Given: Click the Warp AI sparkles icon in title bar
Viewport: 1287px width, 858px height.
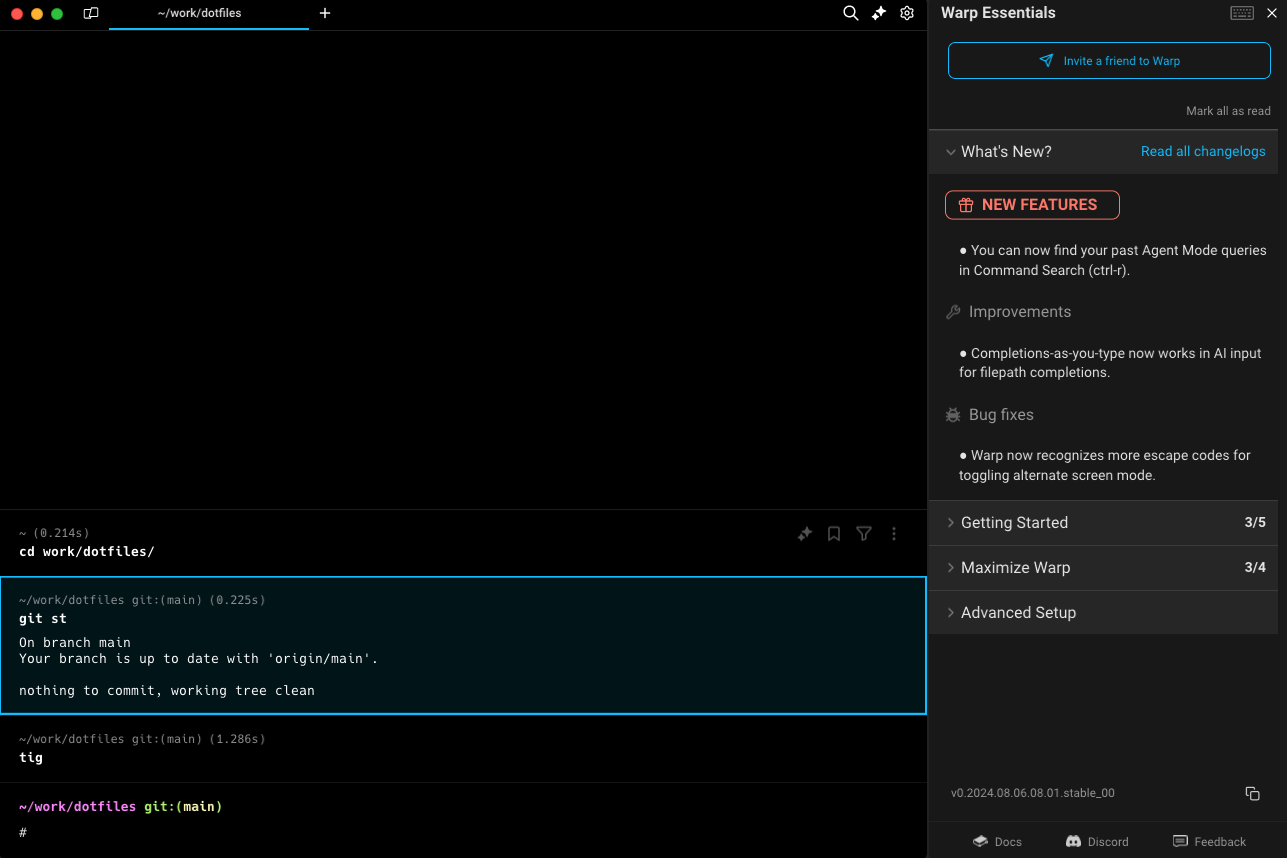Looking at the screenshot, I should (x=879, y=13).
